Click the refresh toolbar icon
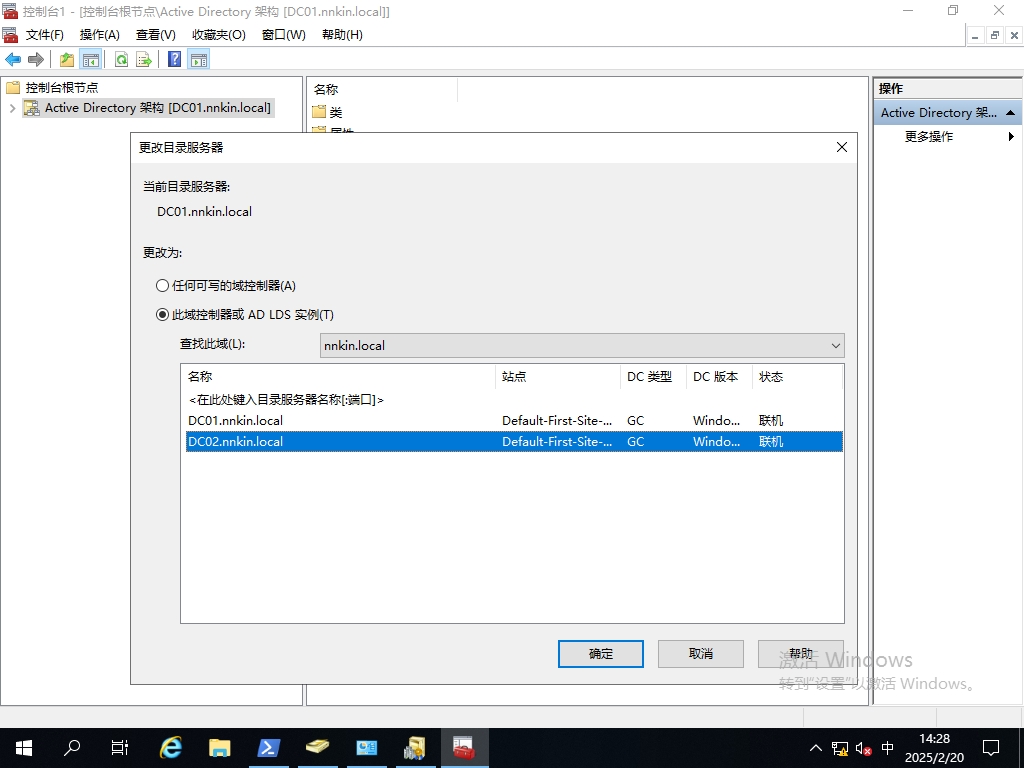This screenshot has height=768, width=1024. click(x=121, y=60)
